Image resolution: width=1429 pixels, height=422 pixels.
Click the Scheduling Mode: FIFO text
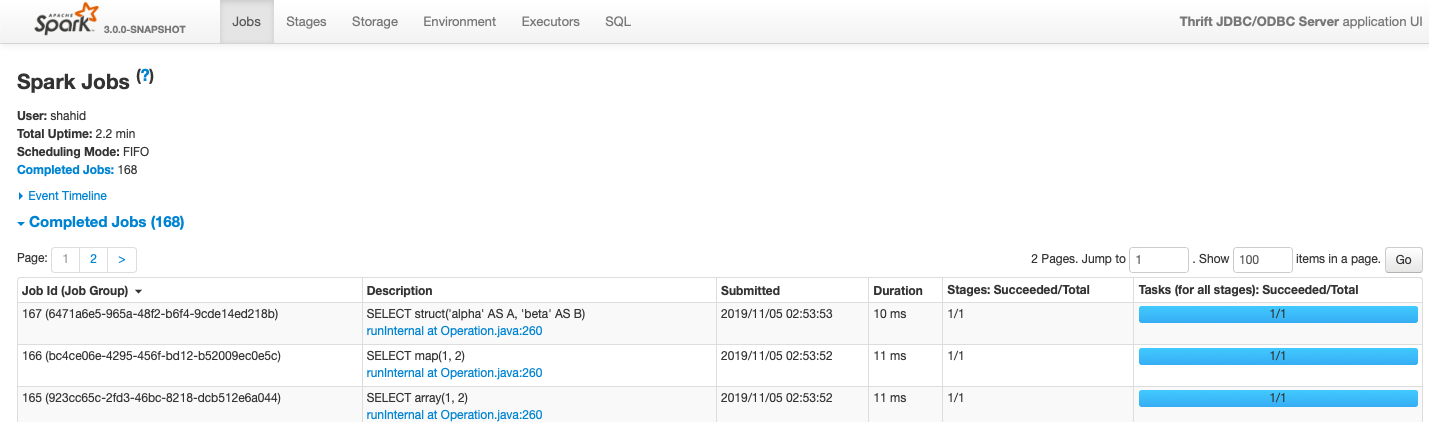click(83, 152)
